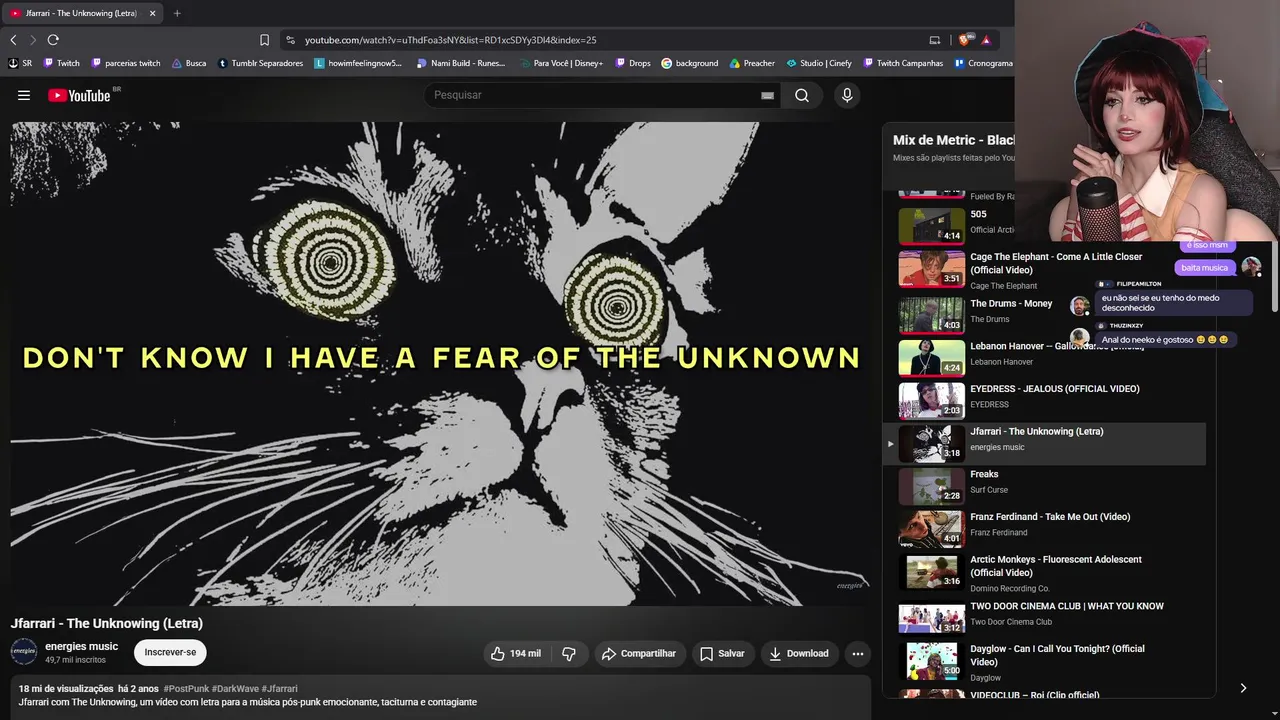Open the YouTube guide hamburger menu
The image size is (1280, 720).
click(x=24, y=95)
